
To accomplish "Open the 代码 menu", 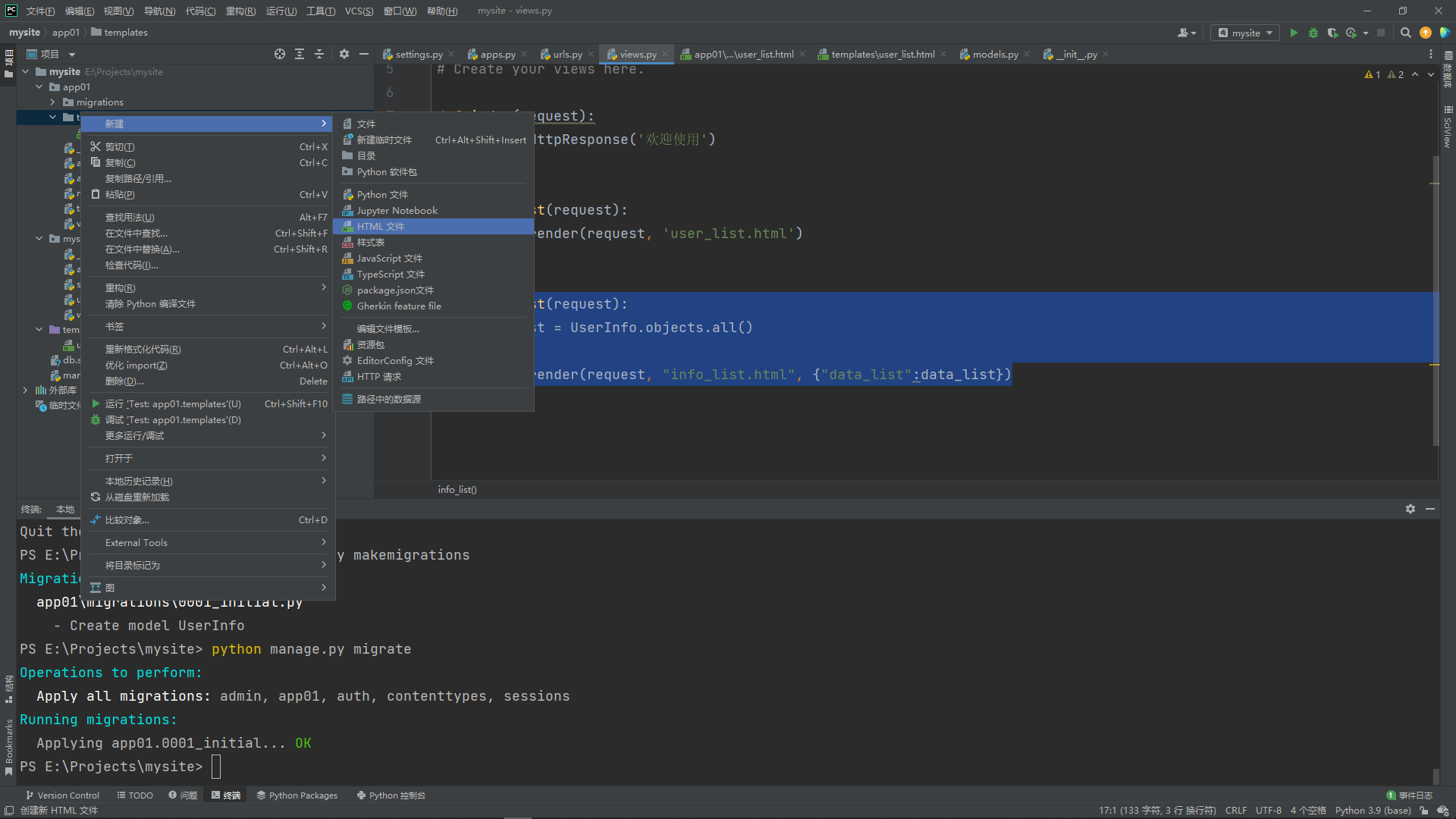I will 200,11.
